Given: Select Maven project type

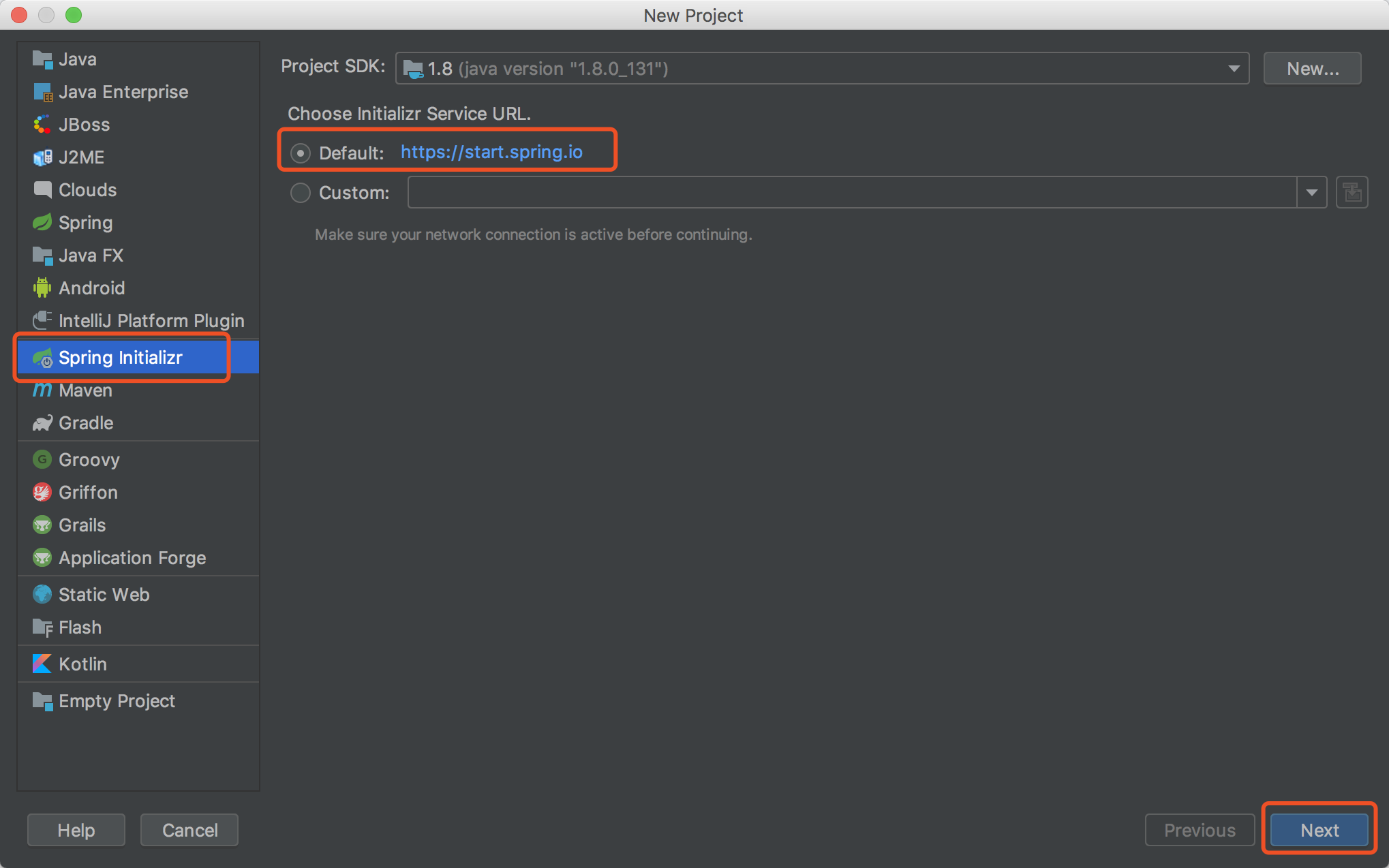Looking at the screenshot, I should (x=84, y=390).
